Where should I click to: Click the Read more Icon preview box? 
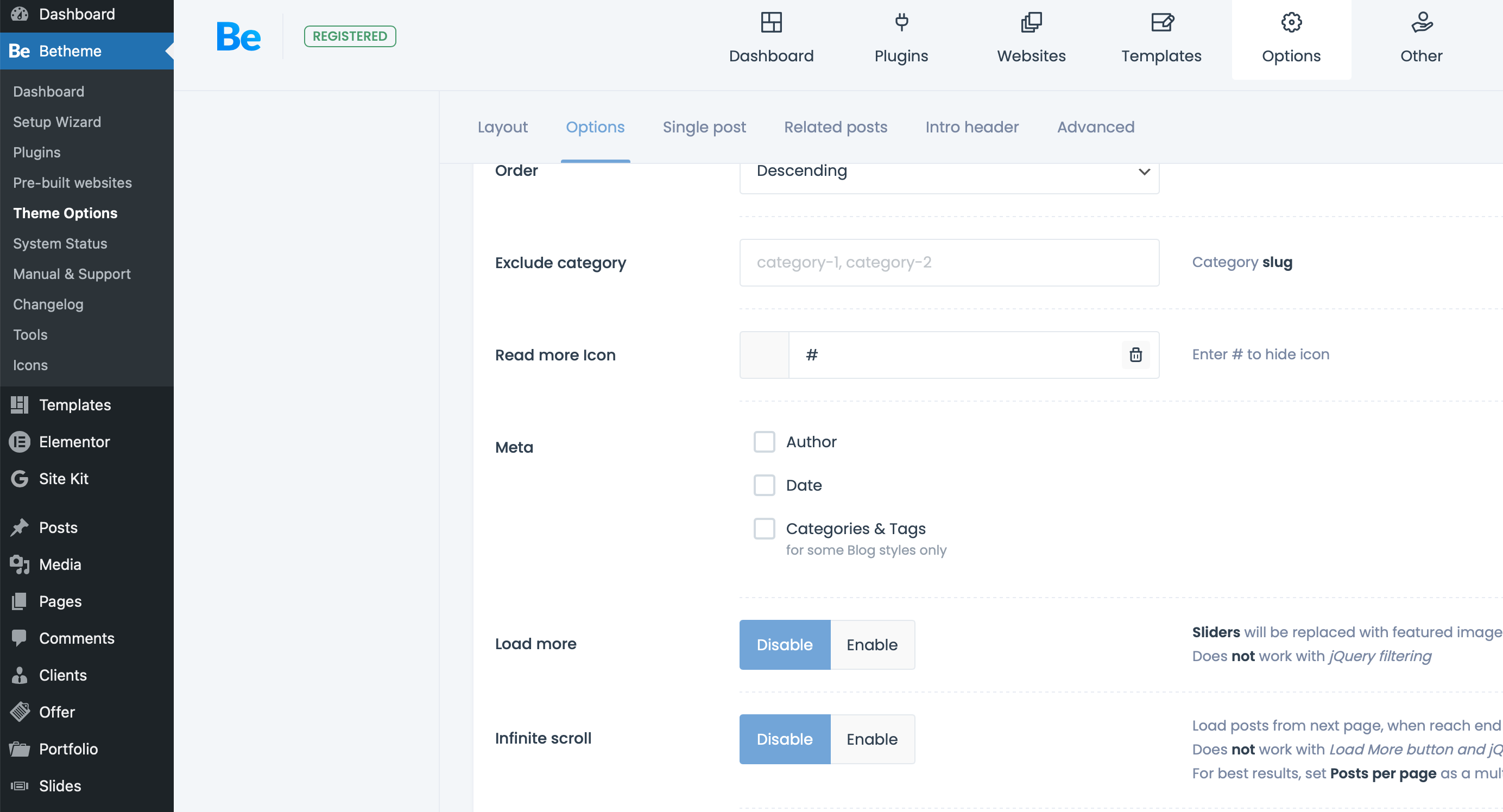coord(764,354)
